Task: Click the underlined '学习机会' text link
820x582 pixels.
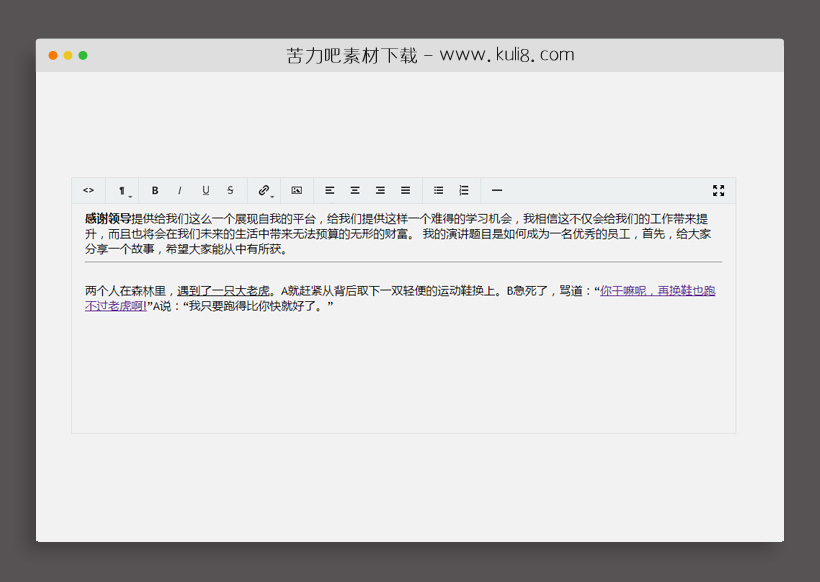Action: tap(482, 218)
